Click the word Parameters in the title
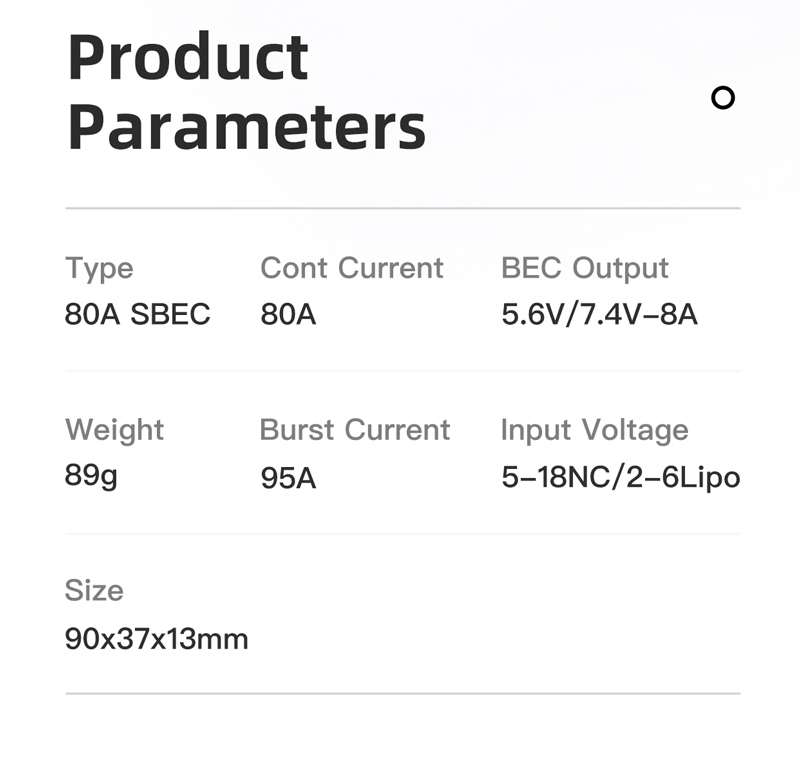Screen dimensions: 800x775 [x=246, y=127]
